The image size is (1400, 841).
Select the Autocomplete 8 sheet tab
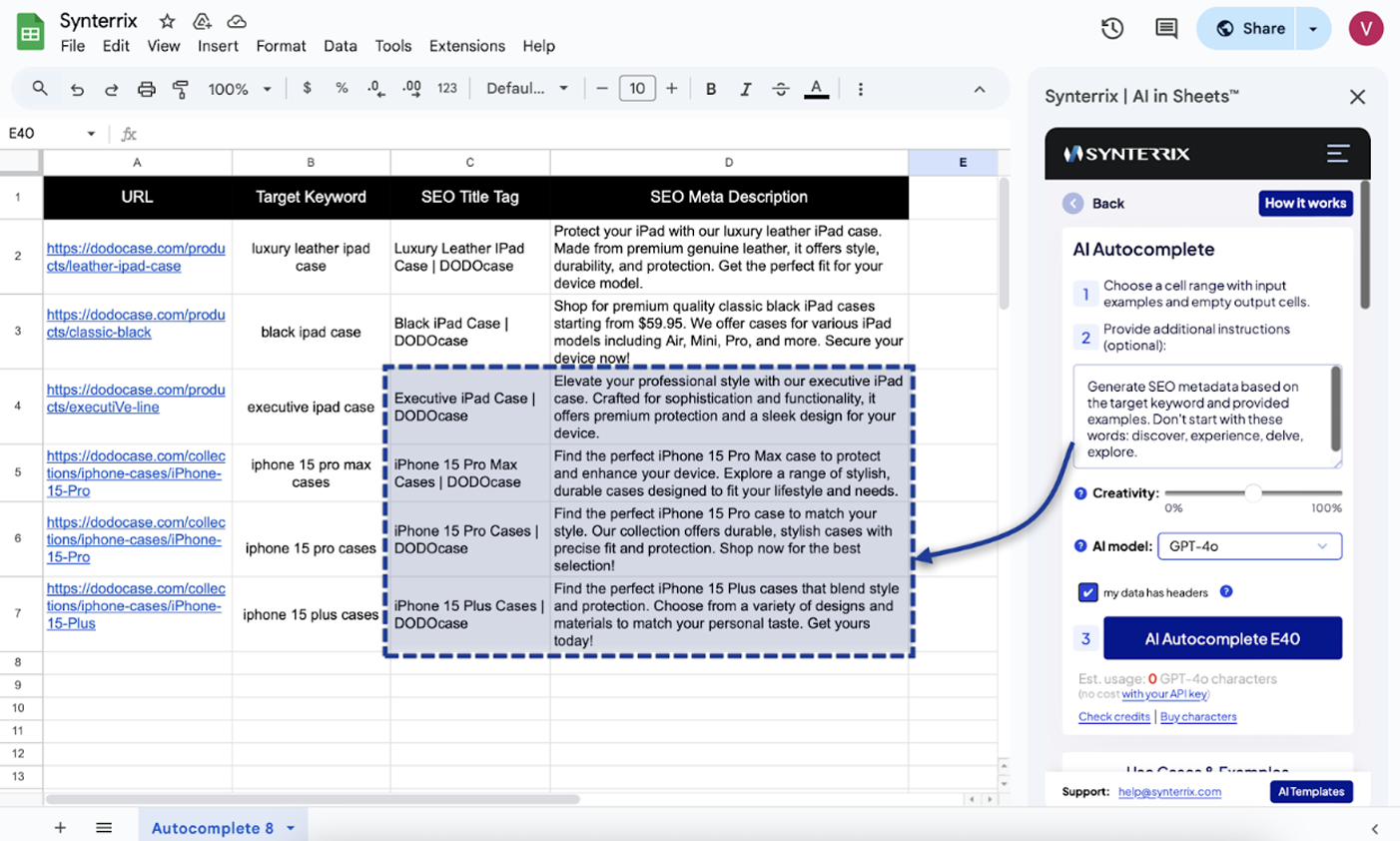click(x=212, y=828)
